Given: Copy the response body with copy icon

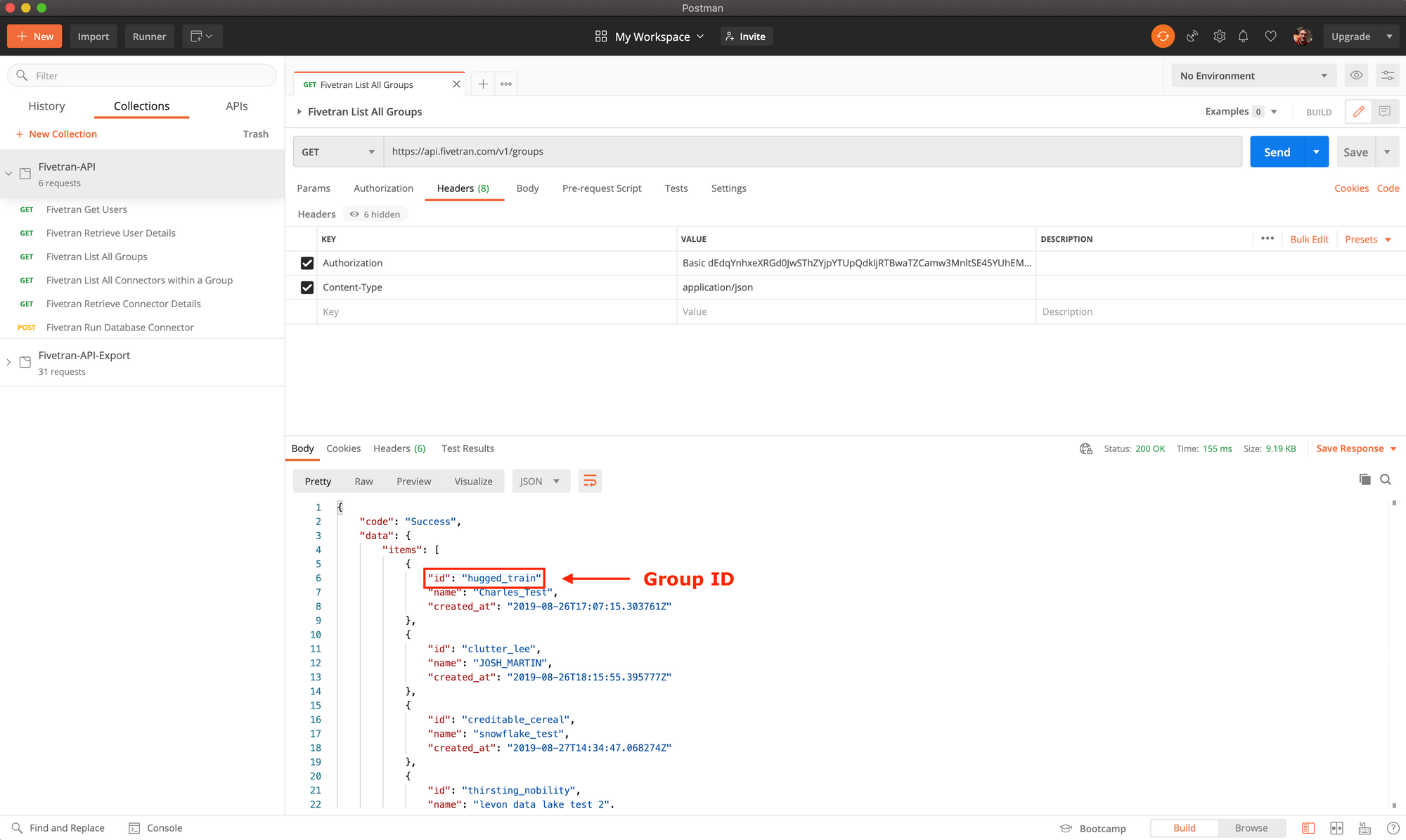Looking at the screenshot, I should [1365, 479].
